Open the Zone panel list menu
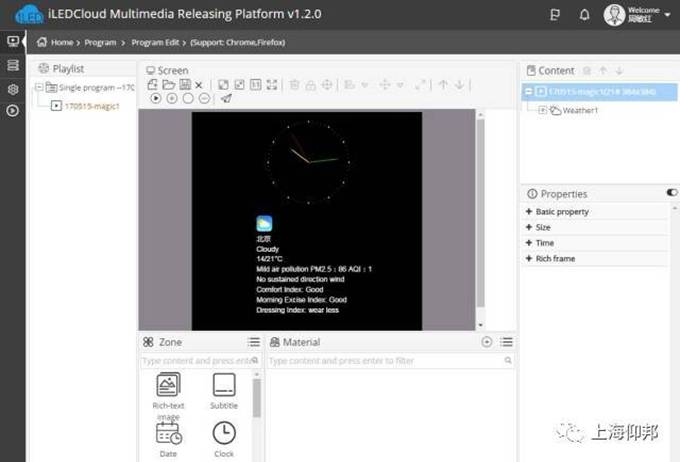Screen dimensions: 680x462 254,342
